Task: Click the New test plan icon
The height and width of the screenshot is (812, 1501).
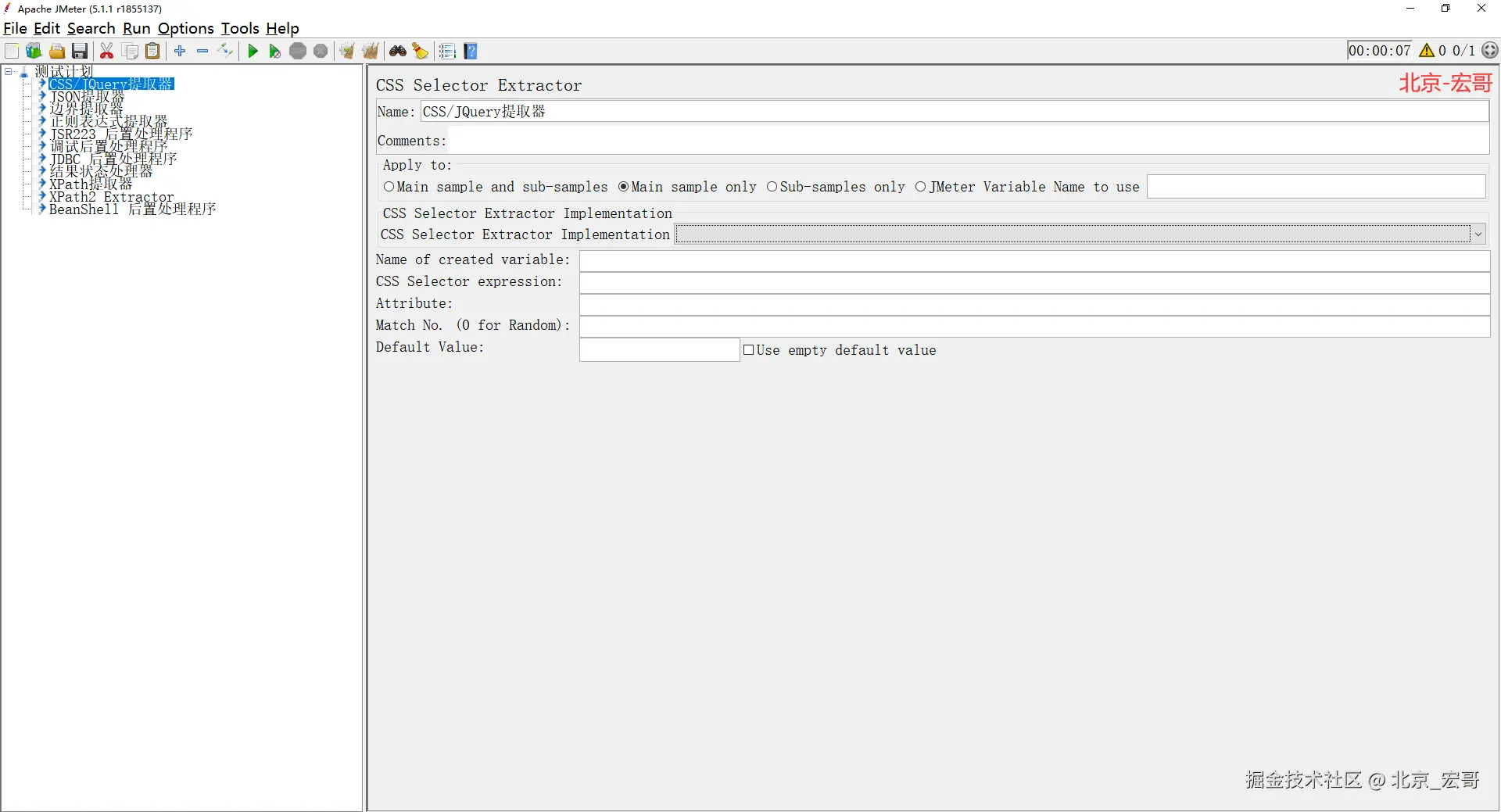Action: pyautogui.click(x=12, y=51)
